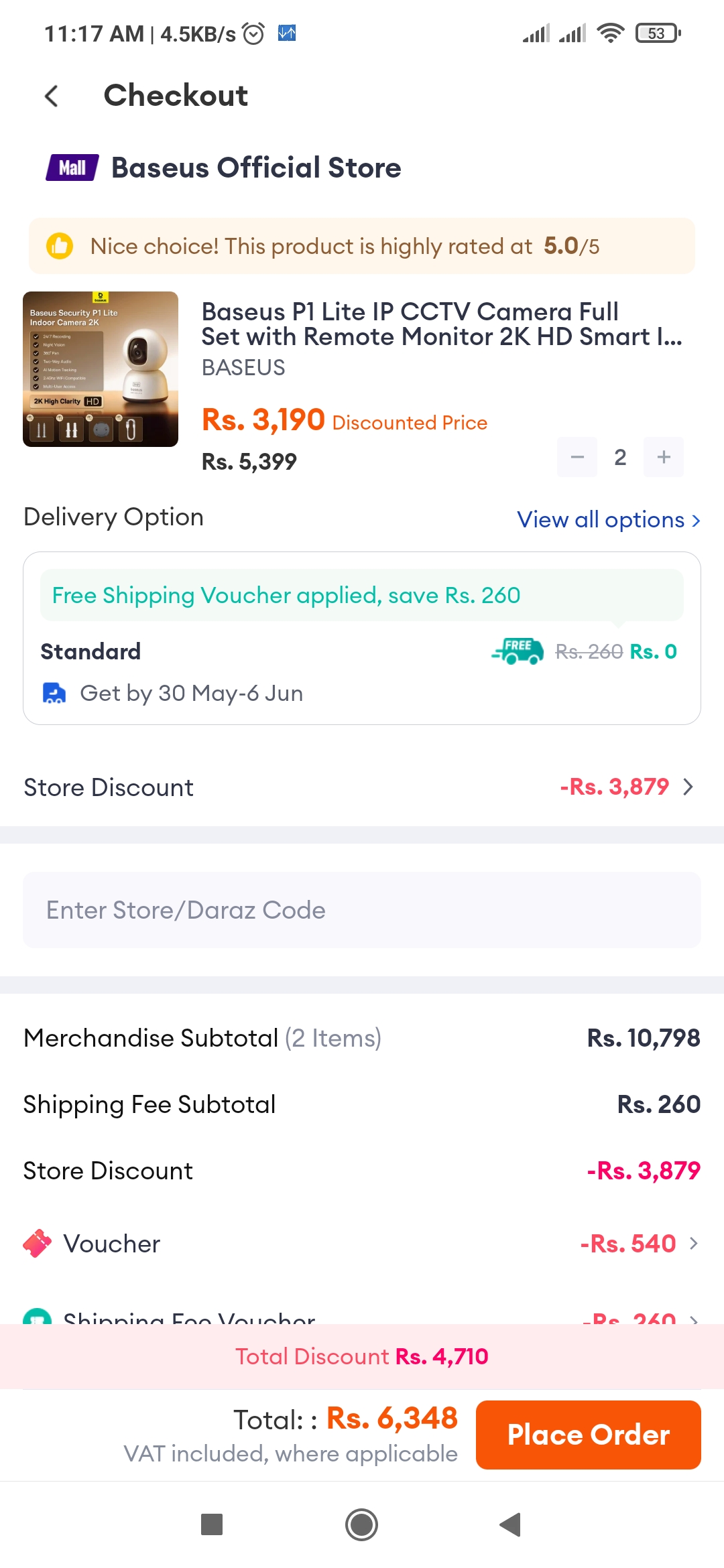Screen dimensions: 724x1568
Task: Focus the Enter Store/Daraz Code field
Action: [x=362, y=910]
